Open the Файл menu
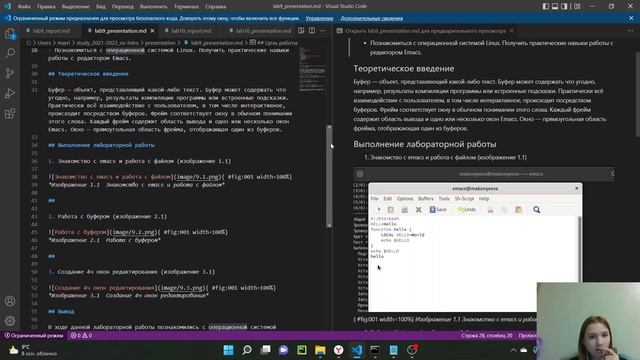Image resolution: width=640 pixels, height=360 pixels. click(24, 7)
